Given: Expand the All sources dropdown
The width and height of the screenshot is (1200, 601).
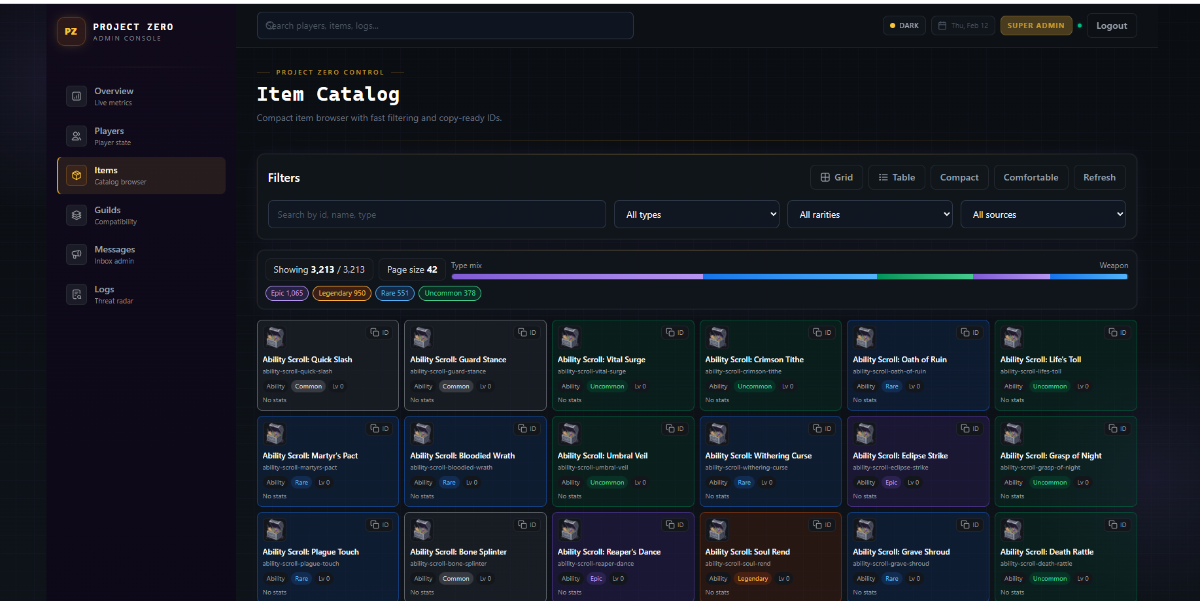Looking at the screenshot, I should (1043, 215).
